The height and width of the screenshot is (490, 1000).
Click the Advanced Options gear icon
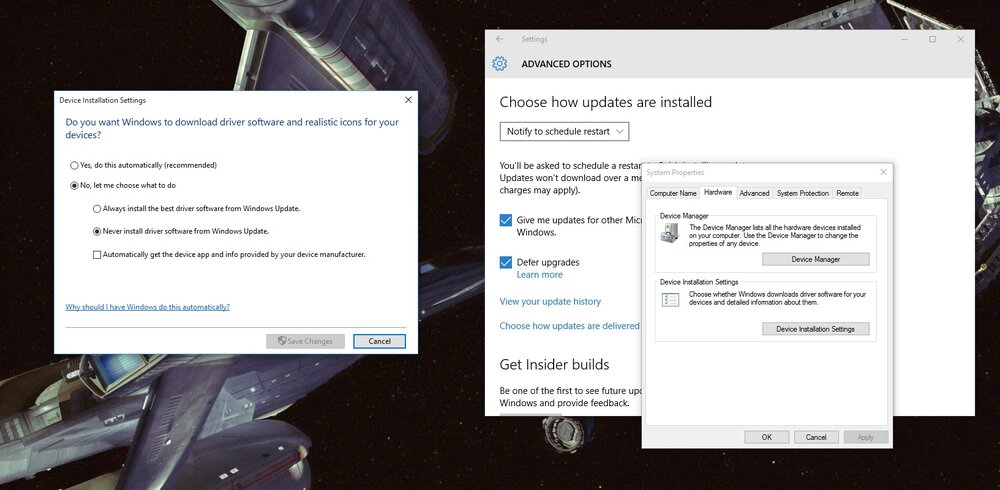pos(499,64)
